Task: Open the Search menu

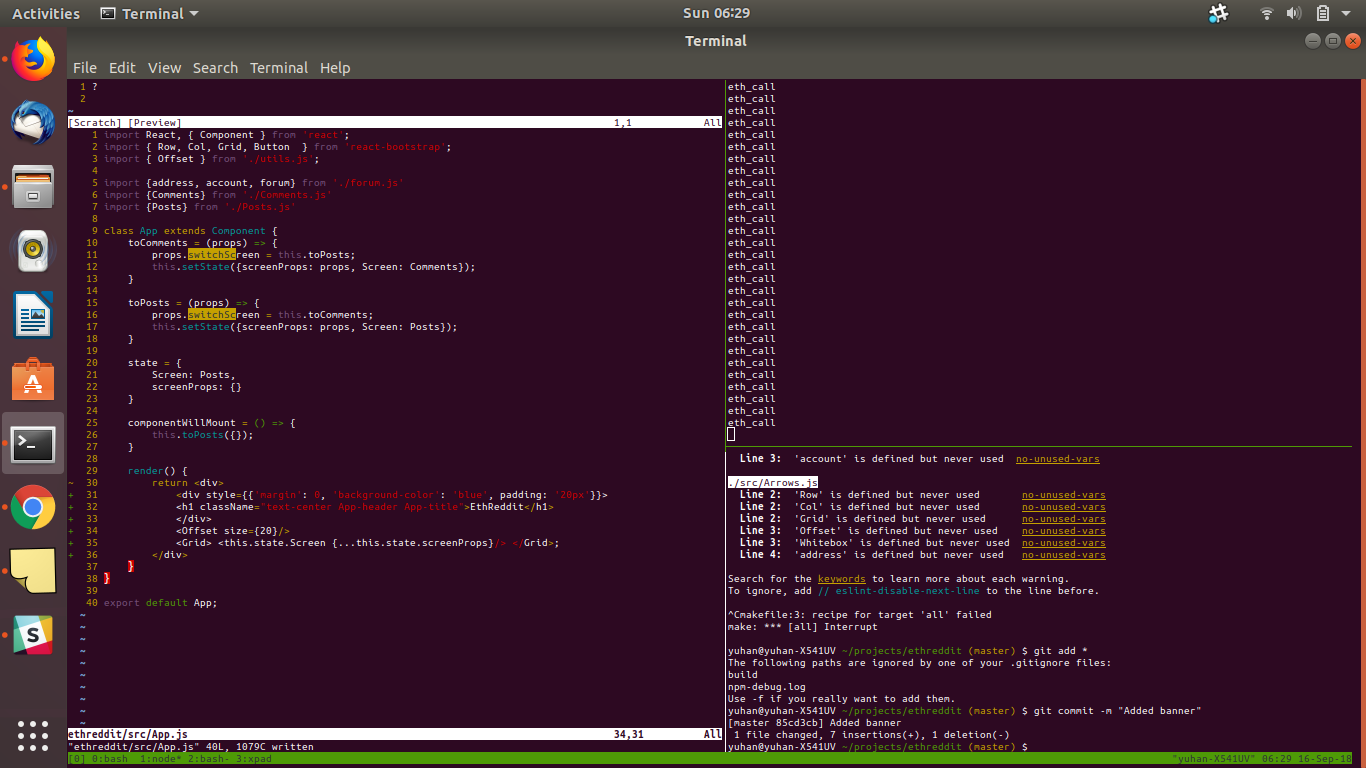Action: tap(215, 68)
